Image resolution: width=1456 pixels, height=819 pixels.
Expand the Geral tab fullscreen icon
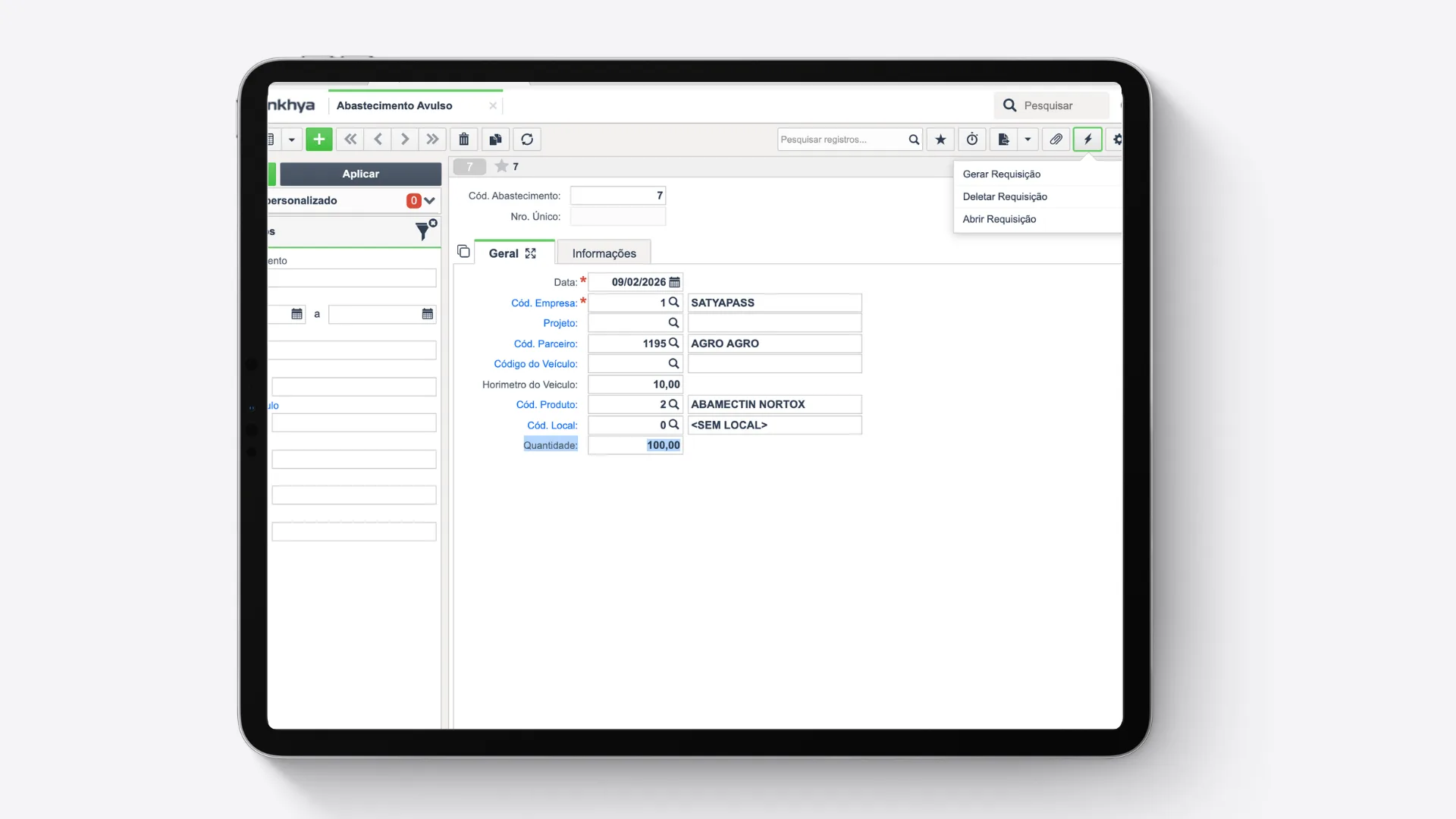coord(531,253)
